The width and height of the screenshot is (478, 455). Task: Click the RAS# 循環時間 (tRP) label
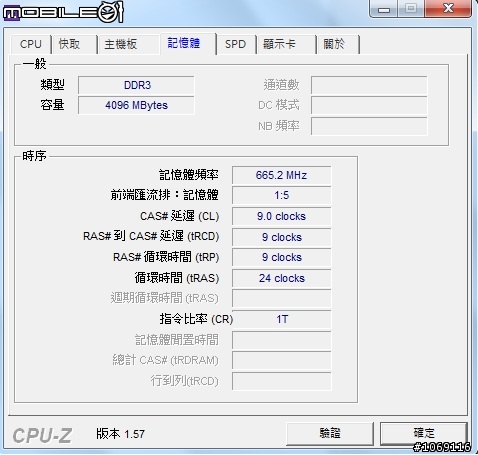click(166, 257)
